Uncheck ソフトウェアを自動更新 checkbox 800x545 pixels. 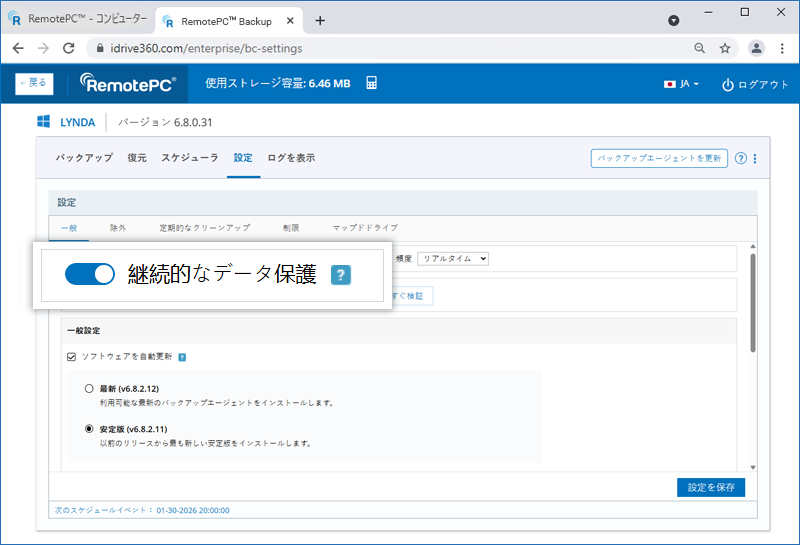click(x=71, y=357)
